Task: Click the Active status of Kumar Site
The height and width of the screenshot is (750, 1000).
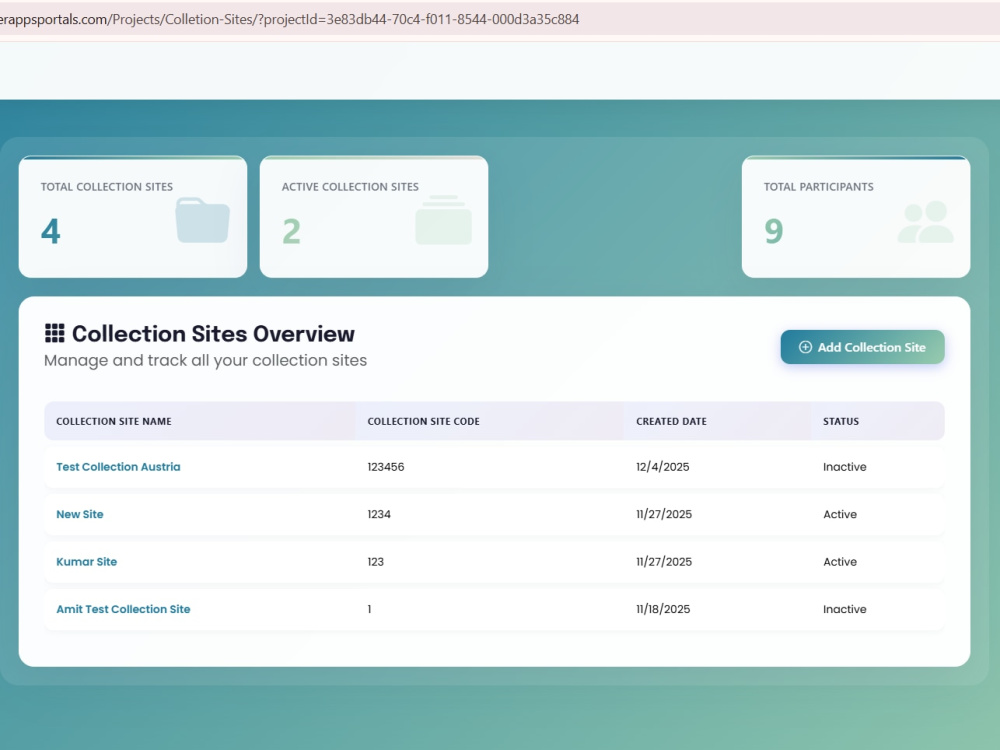Action: pos(840,562)
